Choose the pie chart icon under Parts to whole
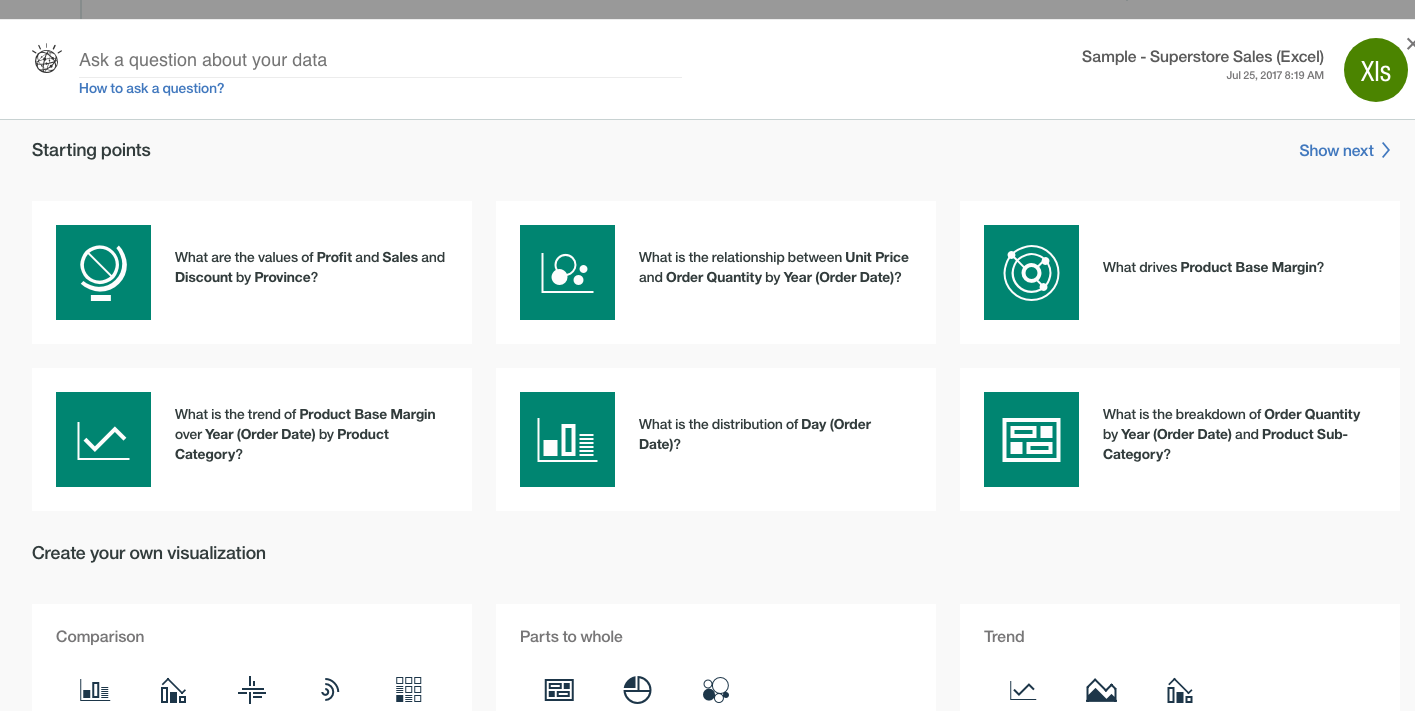The image size is (1415, 711). click(637, 690)
